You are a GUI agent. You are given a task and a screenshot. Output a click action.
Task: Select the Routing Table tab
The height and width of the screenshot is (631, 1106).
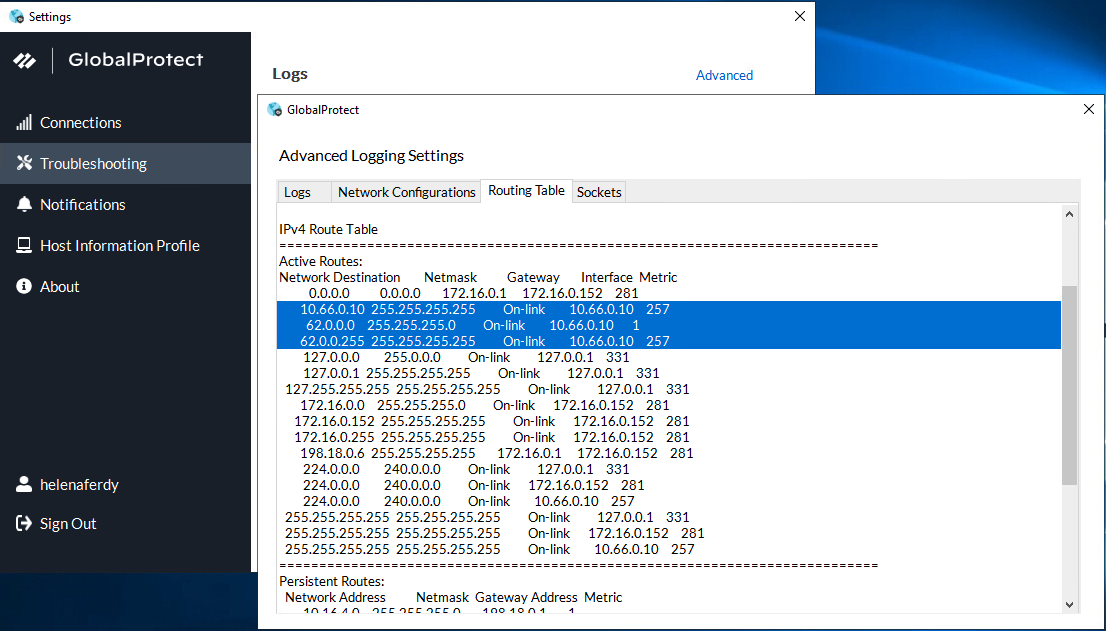click(526, 191)
